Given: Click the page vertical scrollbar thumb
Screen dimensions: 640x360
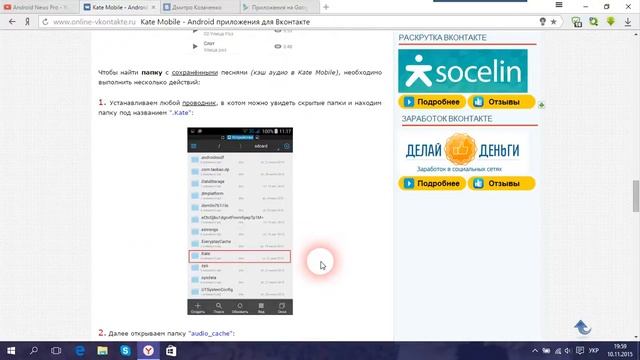Looking at the screenshot, I should 636,196.
